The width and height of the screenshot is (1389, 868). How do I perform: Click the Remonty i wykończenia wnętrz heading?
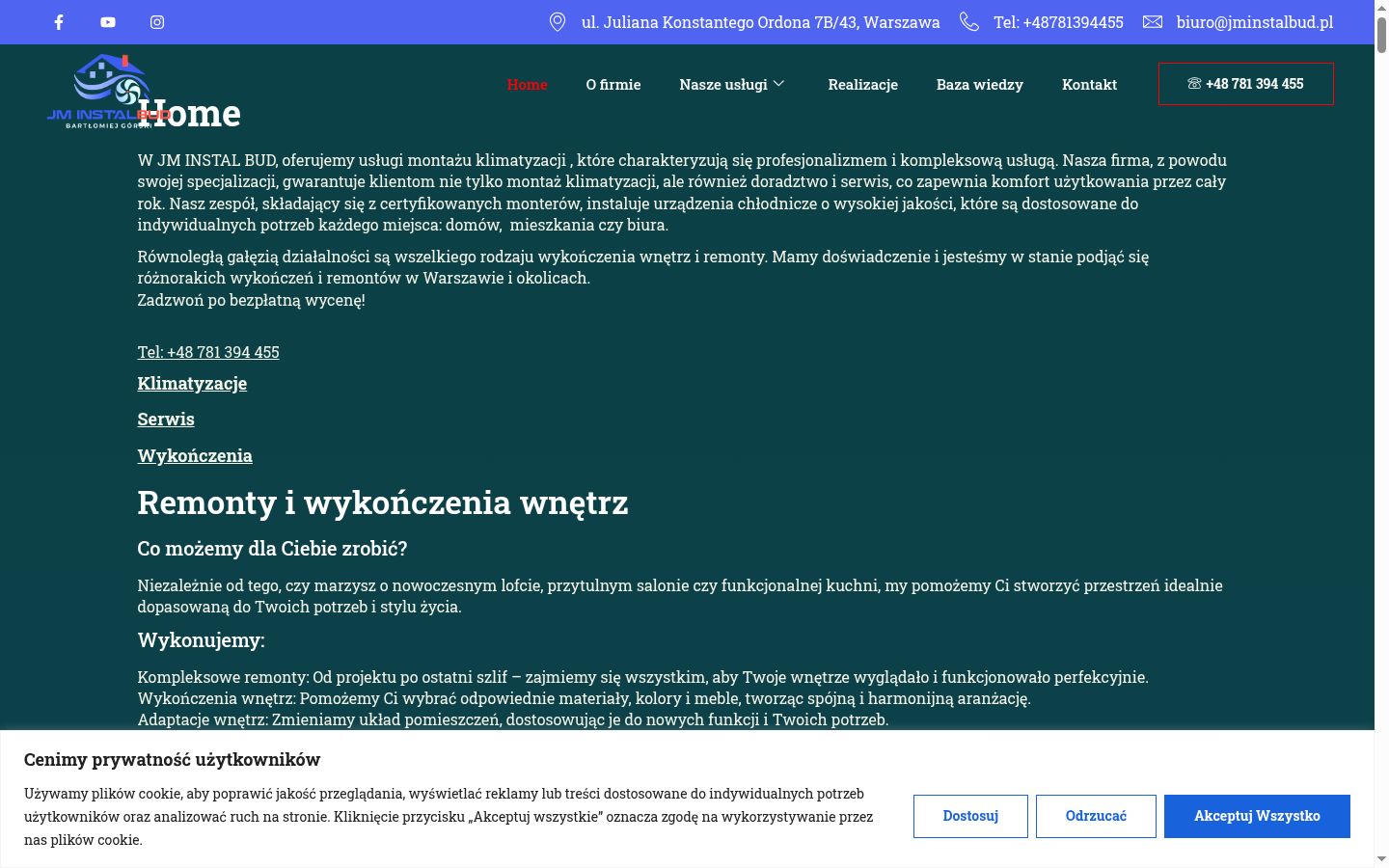[x=383, y=502]
